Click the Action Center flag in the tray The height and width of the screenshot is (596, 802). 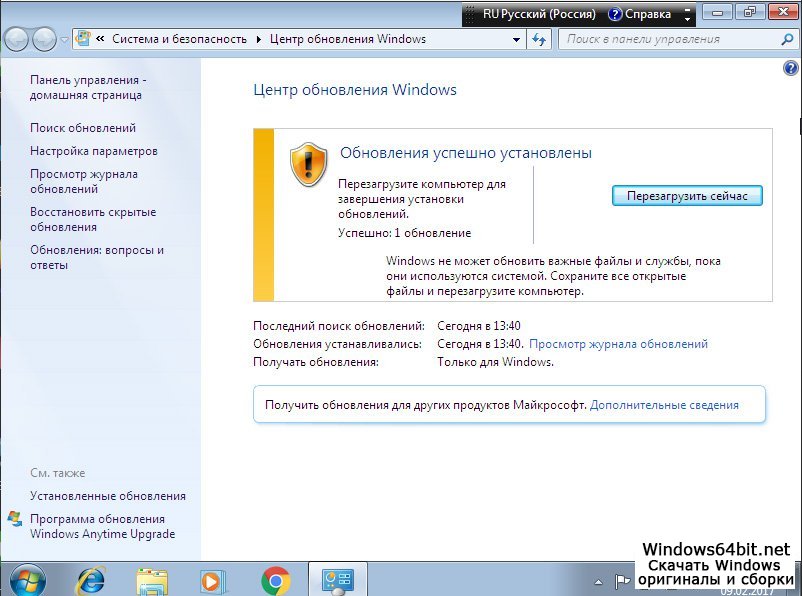click(x=622, y=580)
